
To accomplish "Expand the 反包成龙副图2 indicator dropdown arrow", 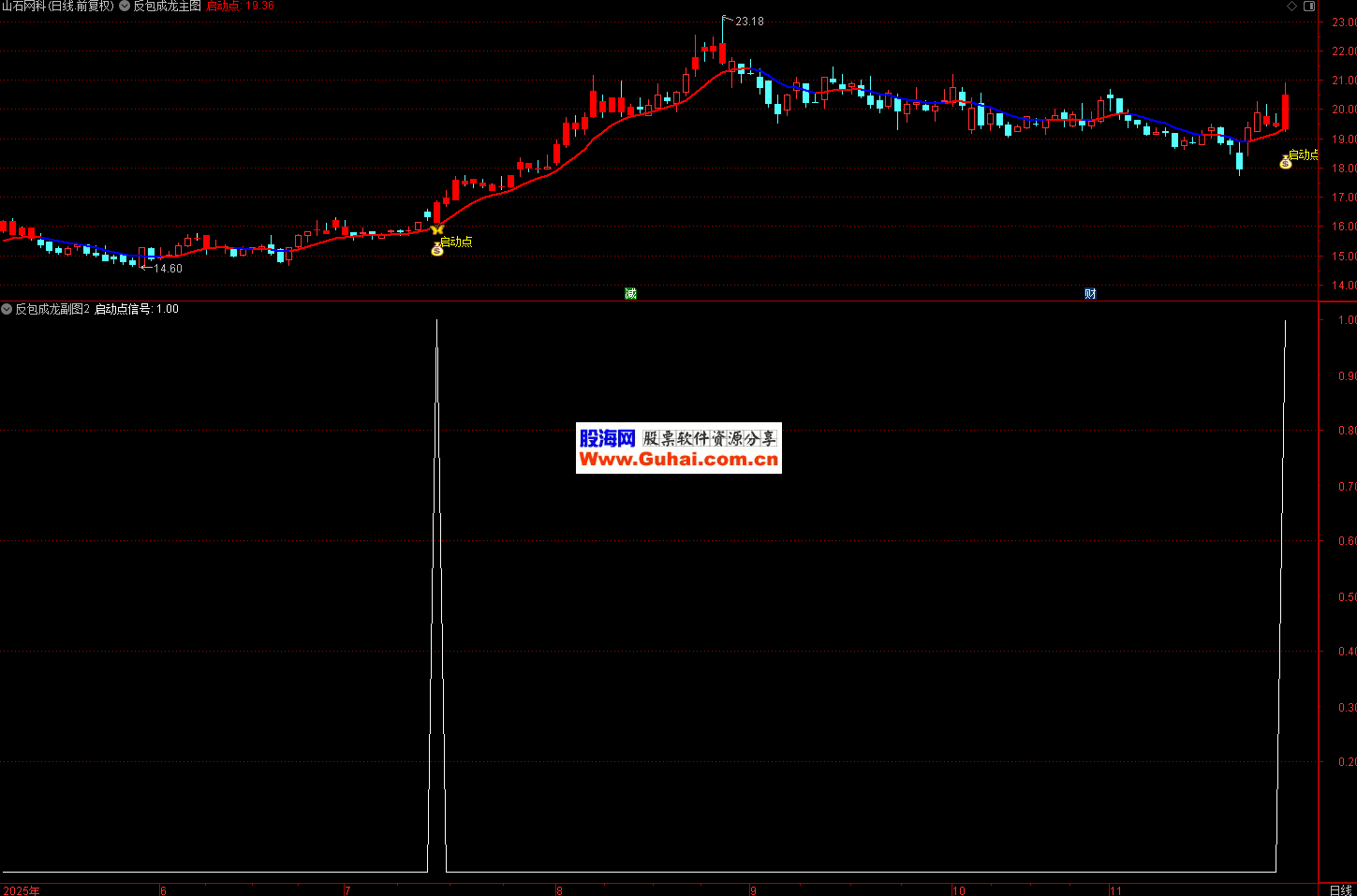I will coord(7,309).
